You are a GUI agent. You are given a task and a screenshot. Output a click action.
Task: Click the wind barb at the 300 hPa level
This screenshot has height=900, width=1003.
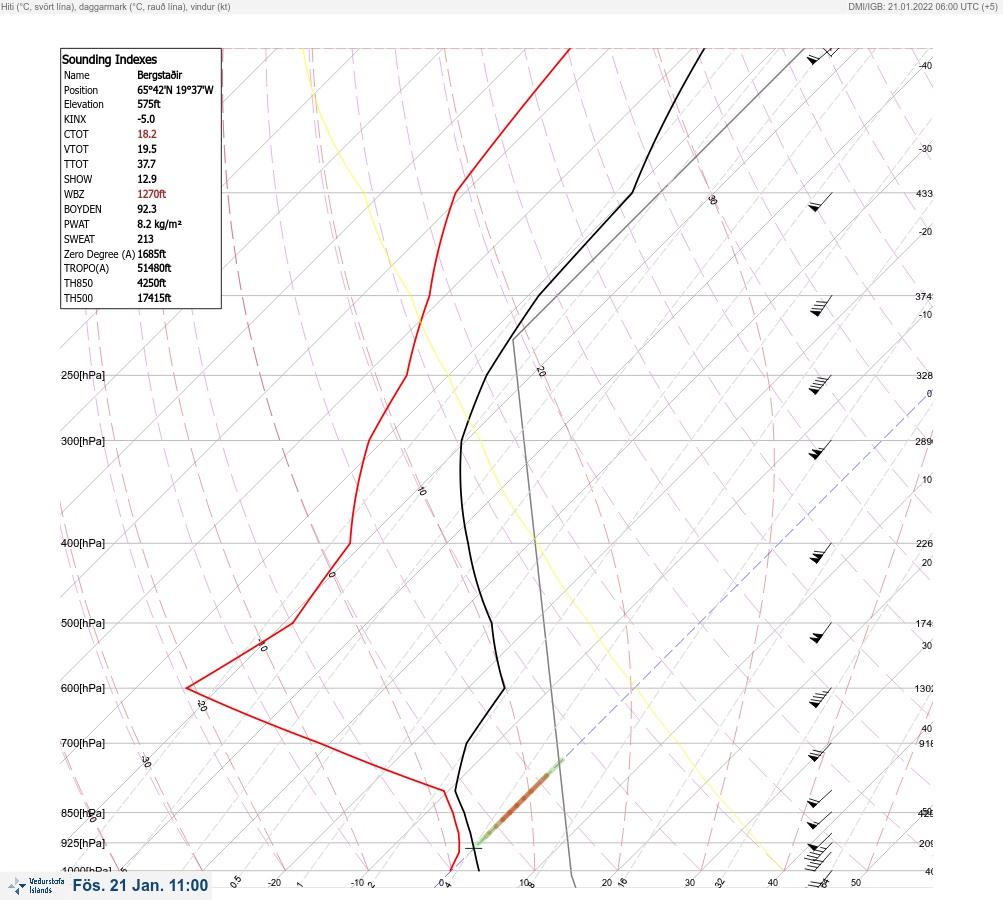(819, 450)
